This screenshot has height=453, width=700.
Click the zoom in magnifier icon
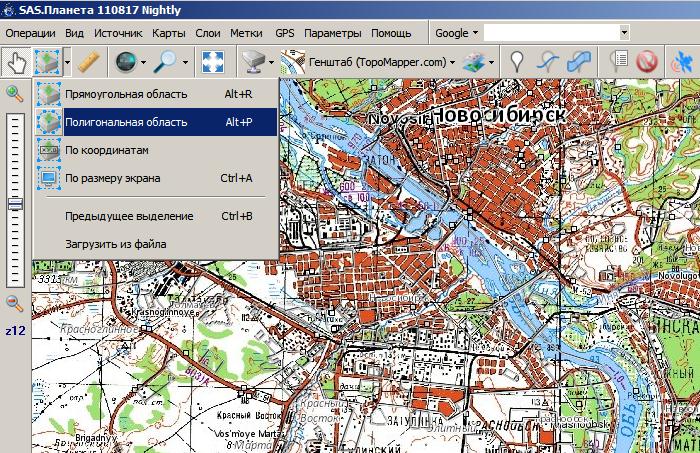point(15,94)
